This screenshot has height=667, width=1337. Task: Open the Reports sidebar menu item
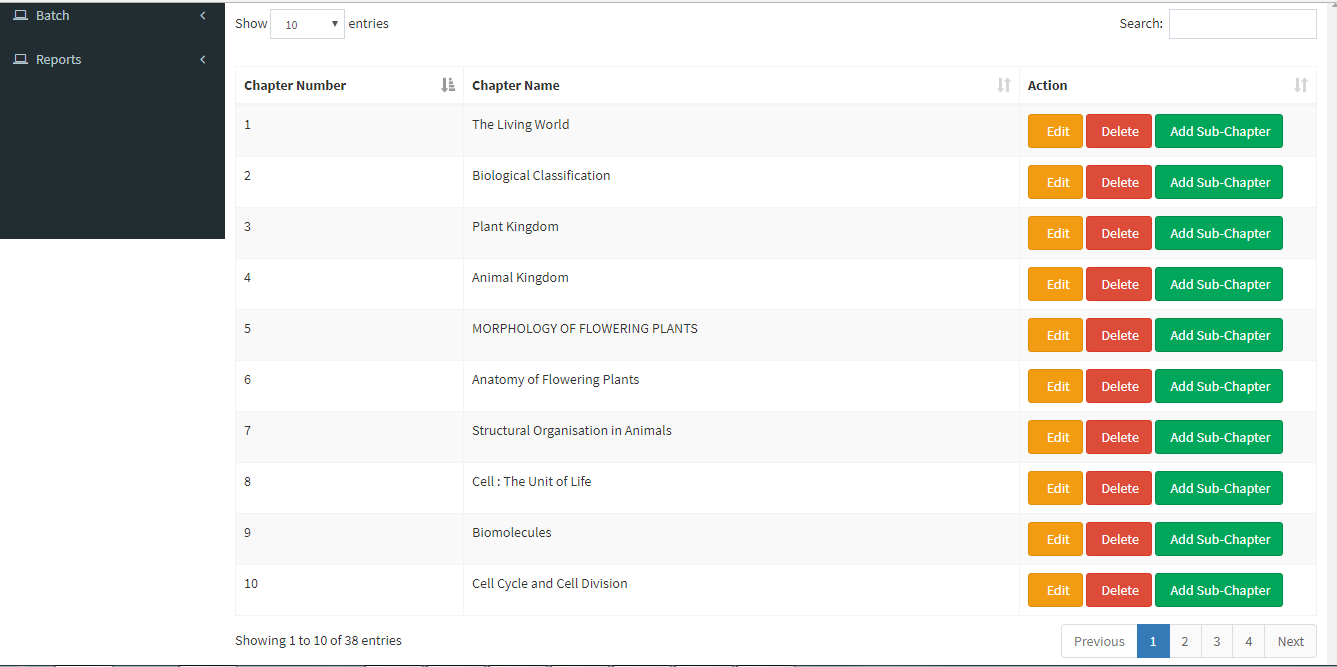tap(59, 60)
